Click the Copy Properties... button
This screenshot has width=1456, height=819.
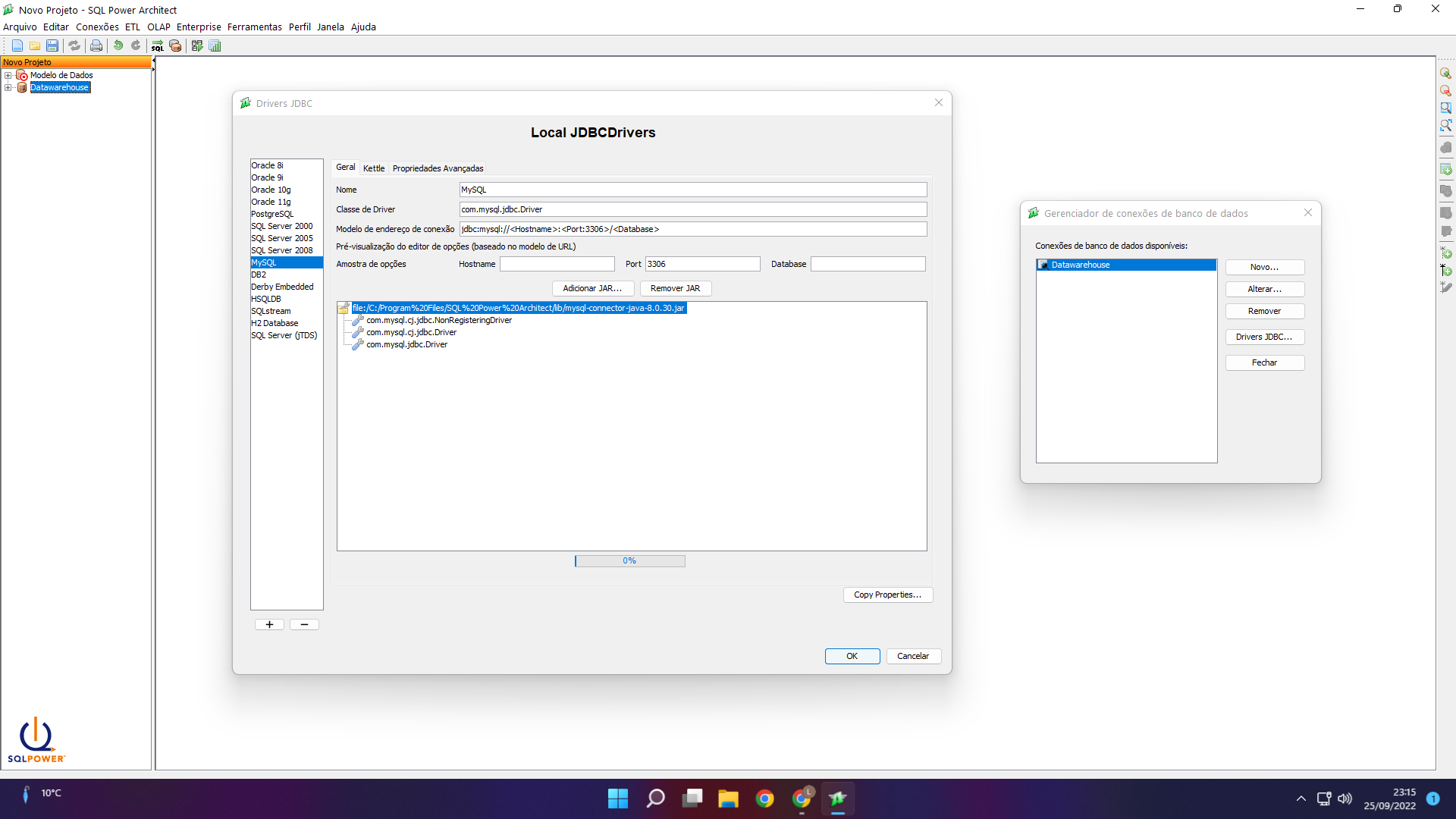[x=887, y=595]
